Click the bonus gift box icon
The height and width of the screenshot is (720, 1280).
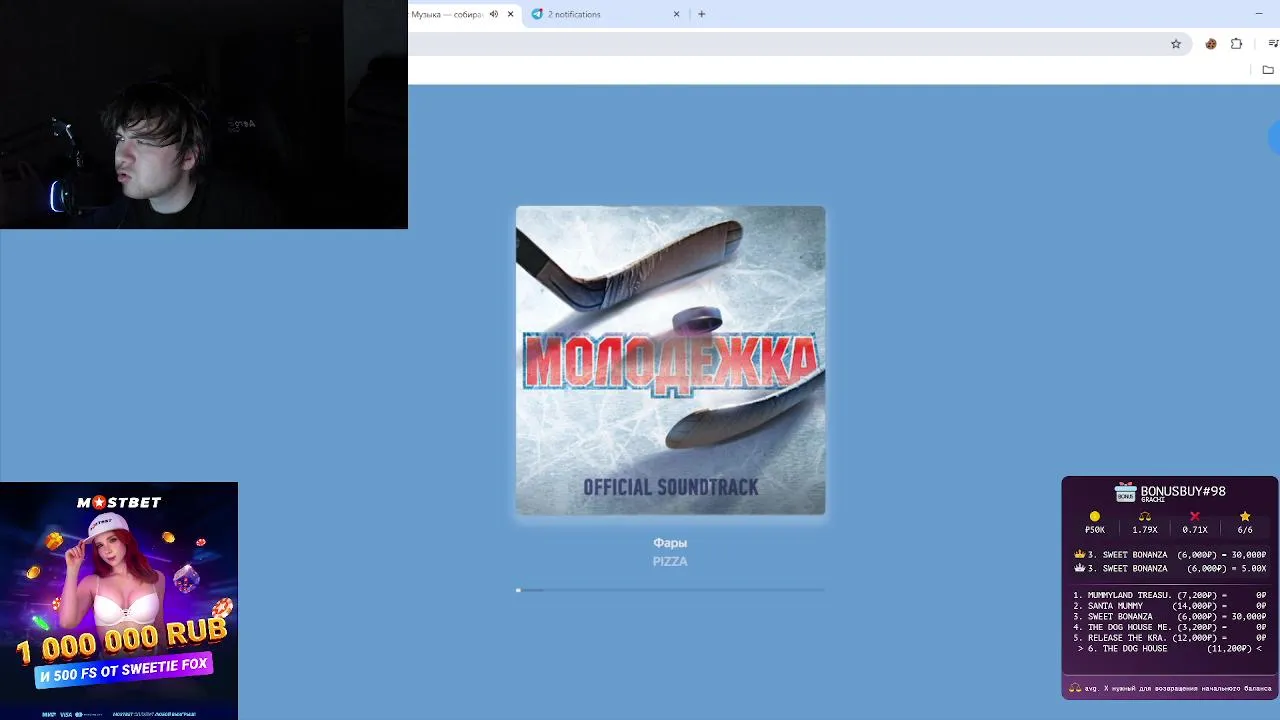tap(1126, 493)
